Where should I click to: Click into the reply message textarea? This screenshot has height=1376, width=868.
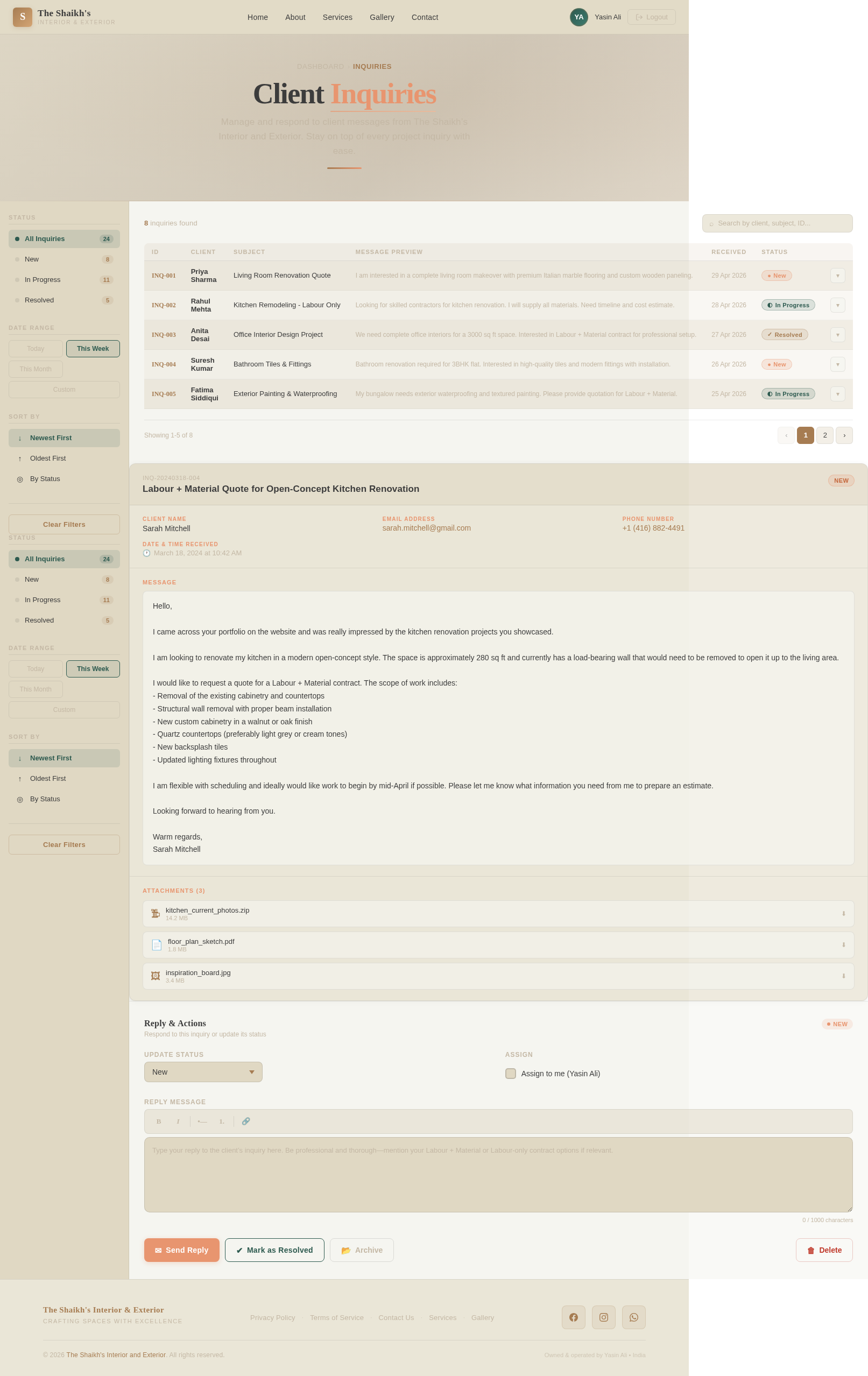pyautogui.click(x=498, y=1174)
